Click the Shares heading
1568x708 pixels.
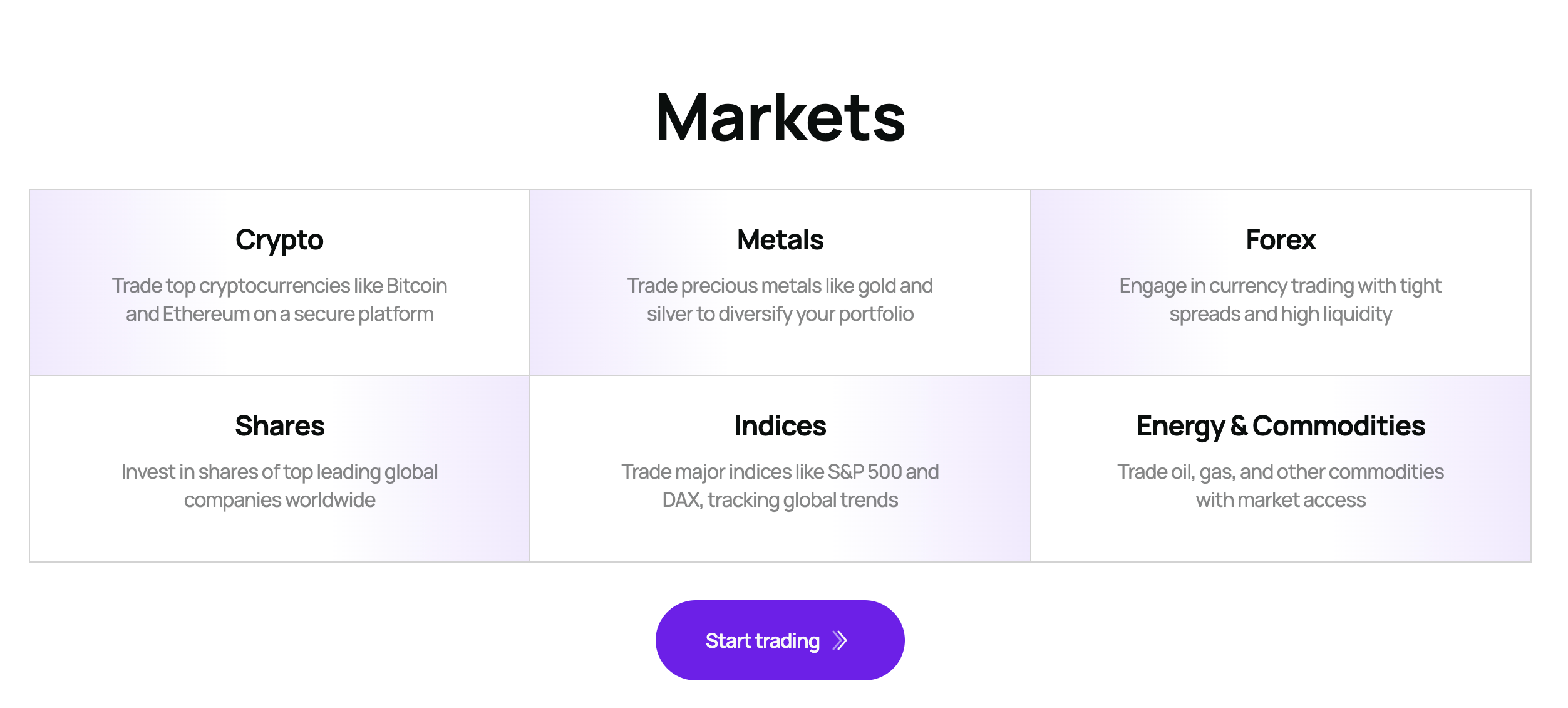tap(280, 425)
